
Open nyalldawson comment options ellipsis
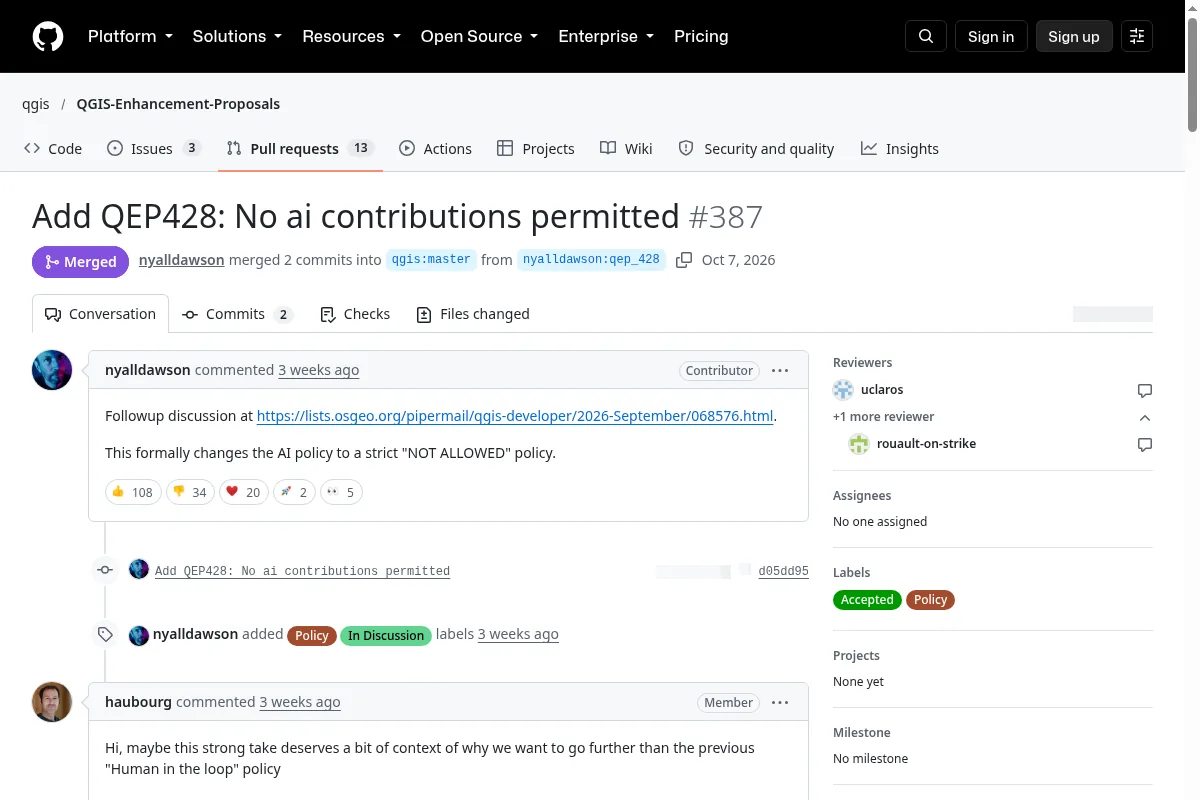[780, 370]
